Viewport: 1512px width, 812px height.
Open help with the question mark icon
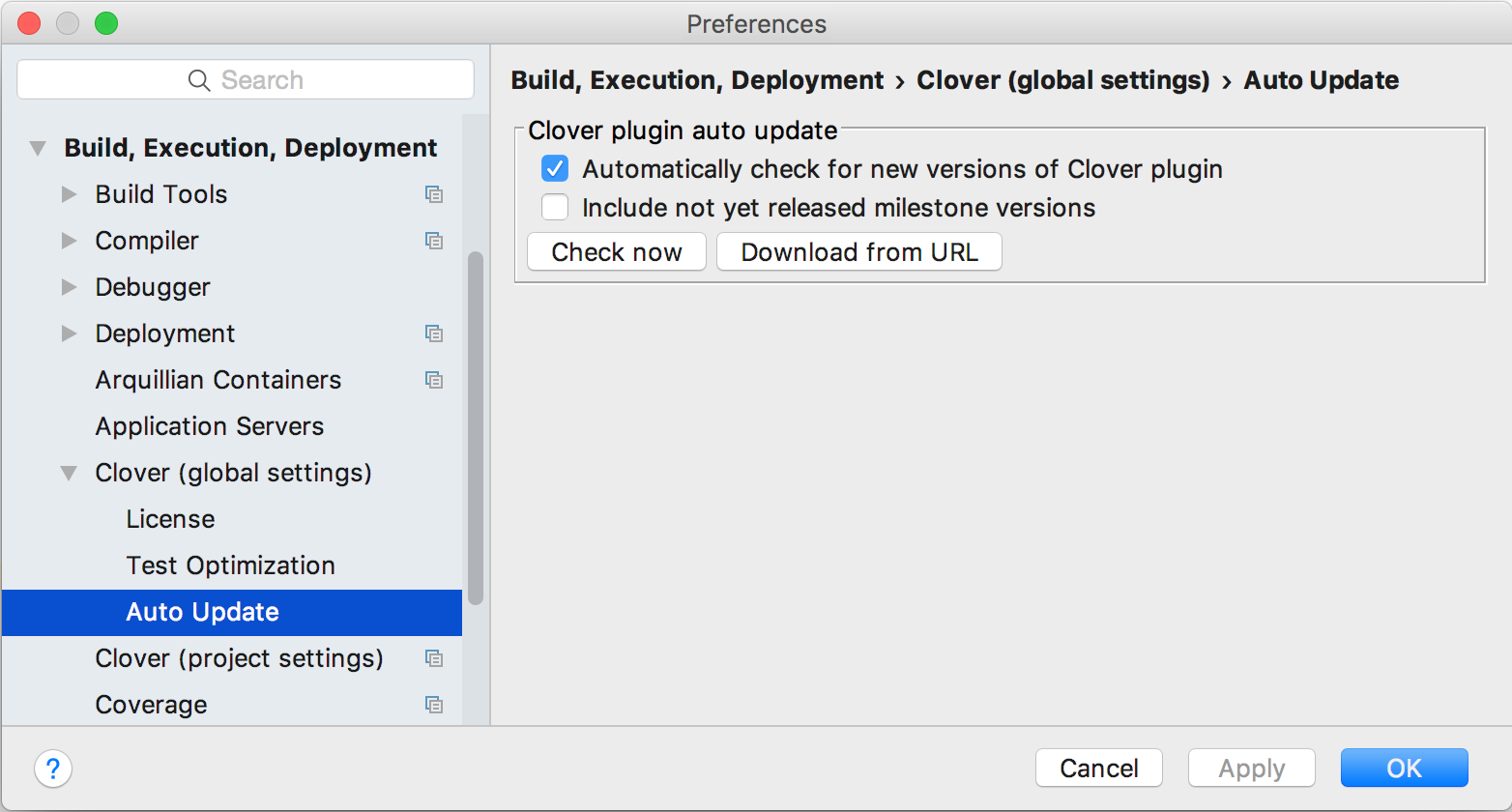(53, 768)
